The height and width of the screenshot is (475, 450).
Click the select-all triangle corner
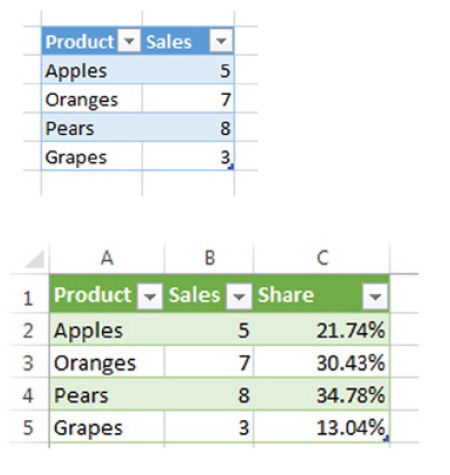(x=35, y=259)
